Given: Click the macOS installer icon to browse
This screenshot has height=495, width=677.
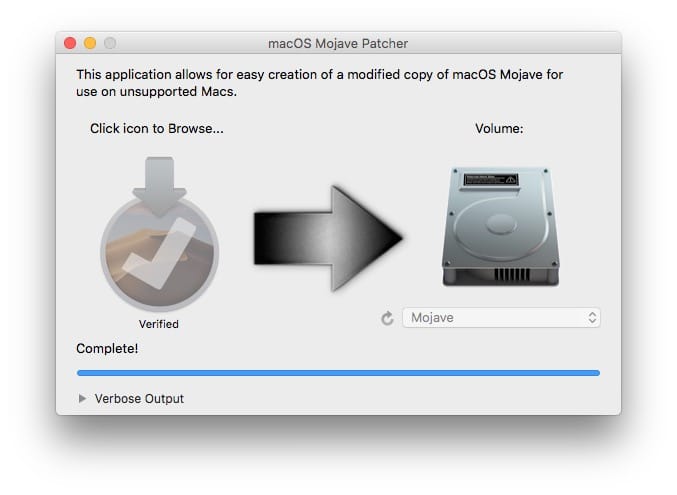Looking at the screenshot, I should [x=159, y=234].
